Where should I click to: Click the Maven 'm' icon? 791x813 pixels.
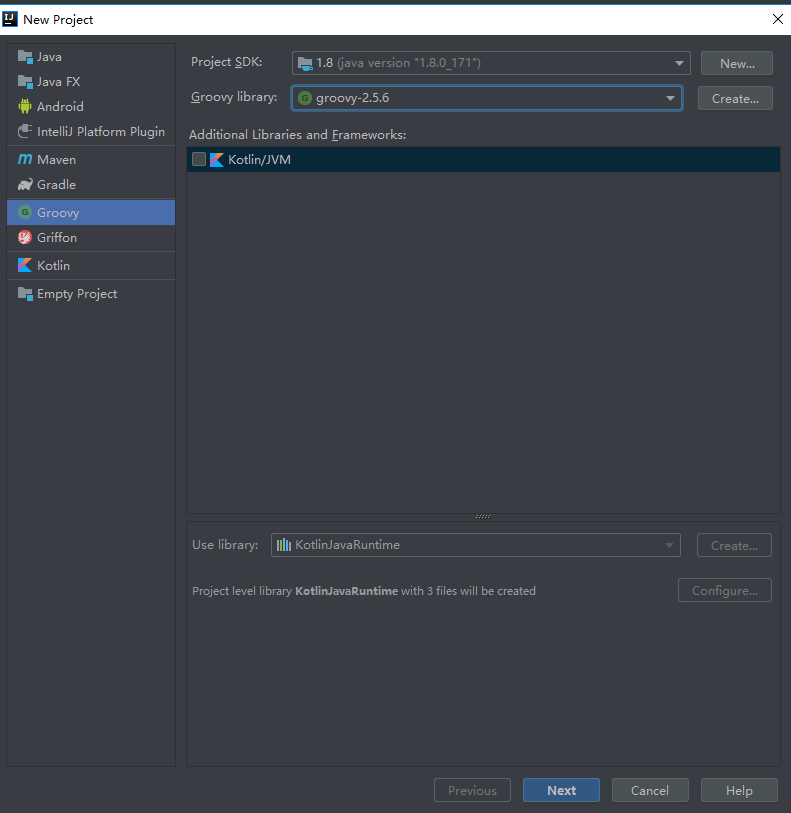click(25, 159)
